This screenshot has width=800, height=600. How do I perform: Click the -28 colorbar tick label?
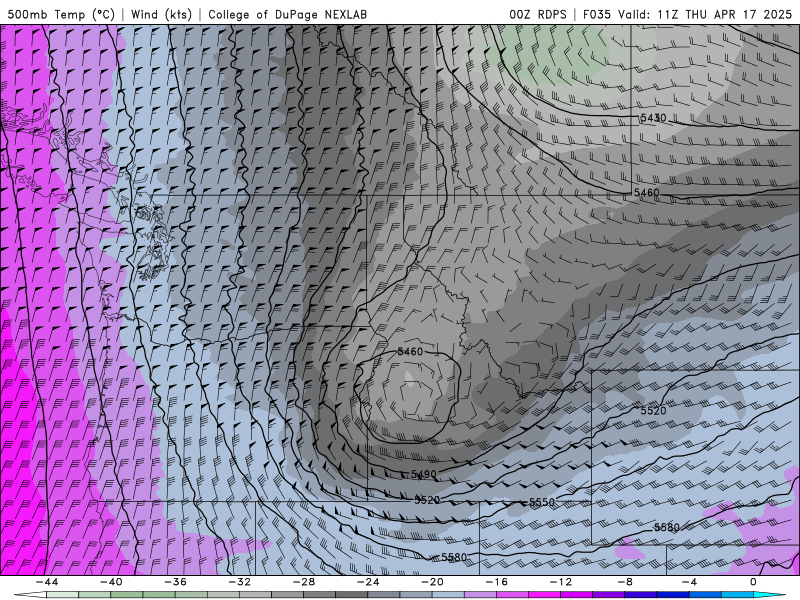tap(304, 582)
